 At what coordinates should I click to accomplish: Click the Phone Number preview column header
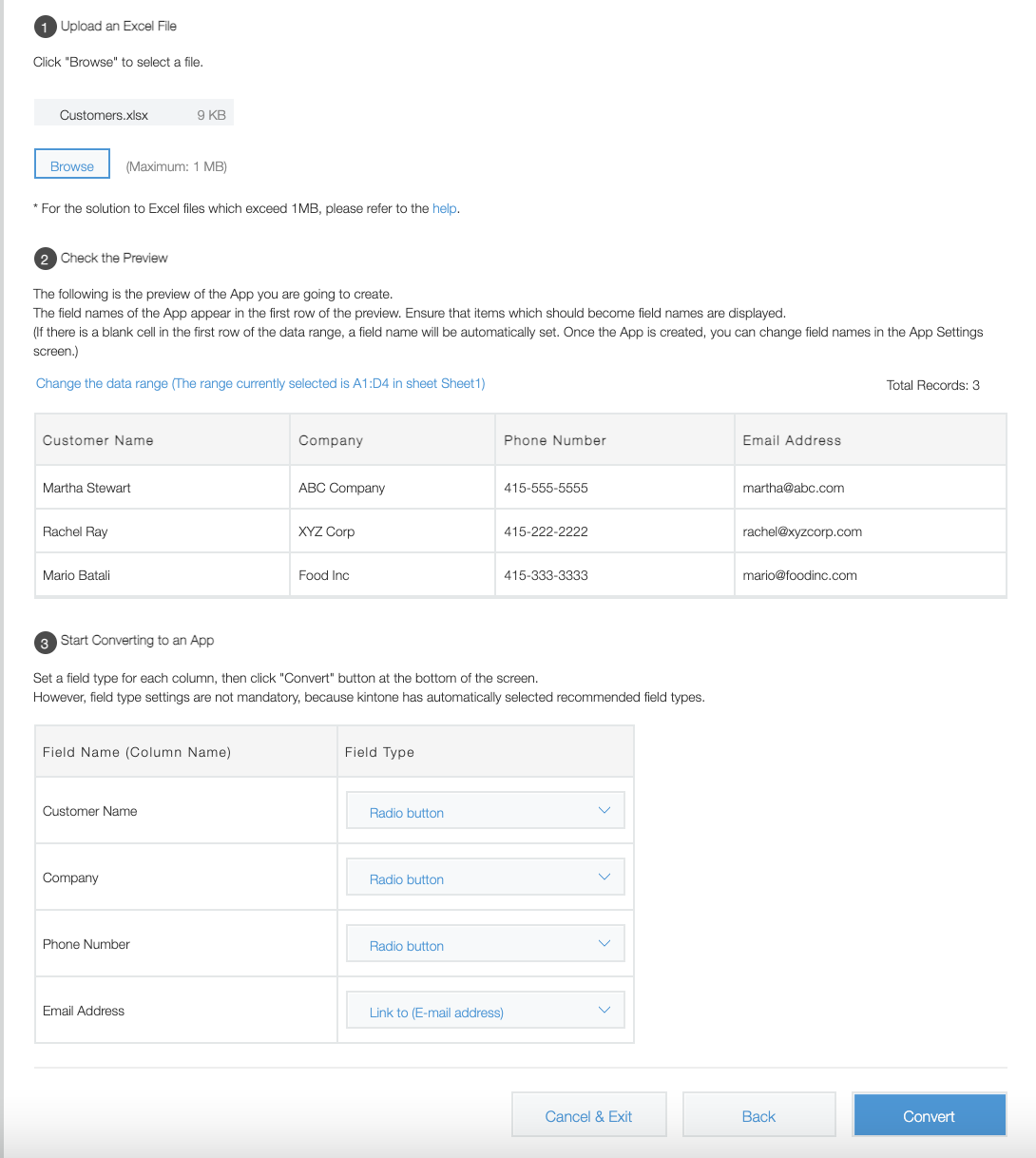[555, 440]
